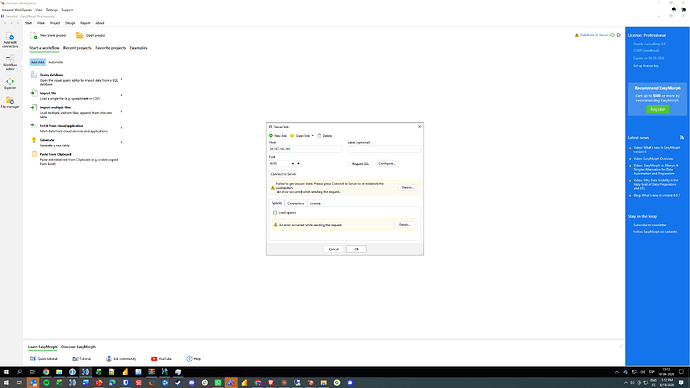Click the Load spaces refresh icon
Image resolution: width=690 pixels, height=388 pixels.
click(x=275, y=212)
